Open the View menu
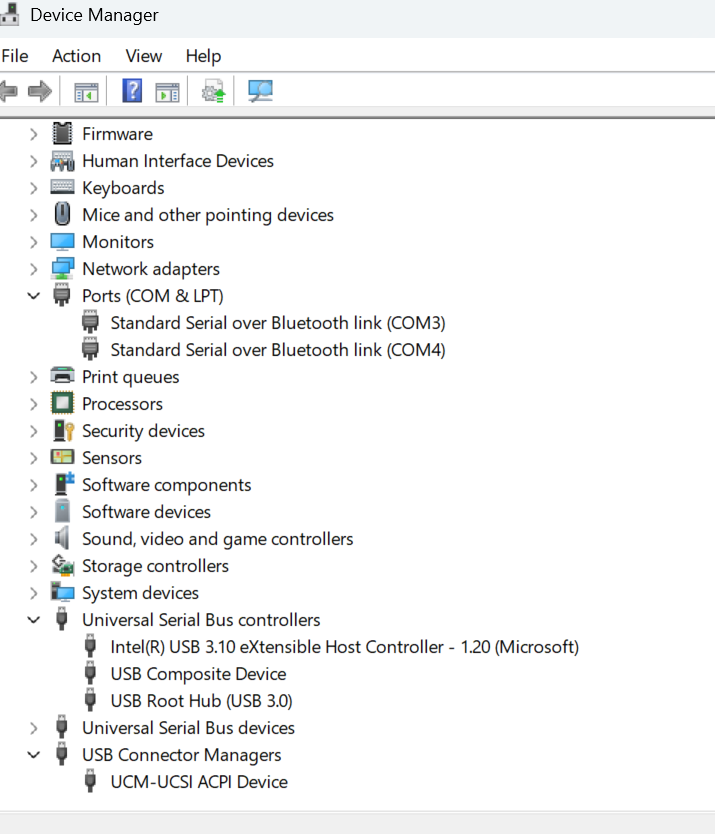 [x=143, y=56]
